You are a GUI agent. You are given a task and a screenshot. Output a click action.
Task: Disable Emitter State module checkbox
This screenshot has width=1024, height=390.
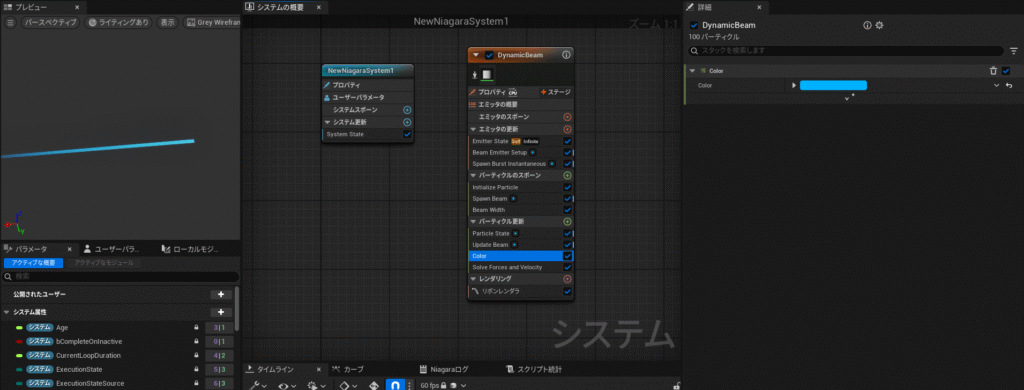tap(567, 141)
